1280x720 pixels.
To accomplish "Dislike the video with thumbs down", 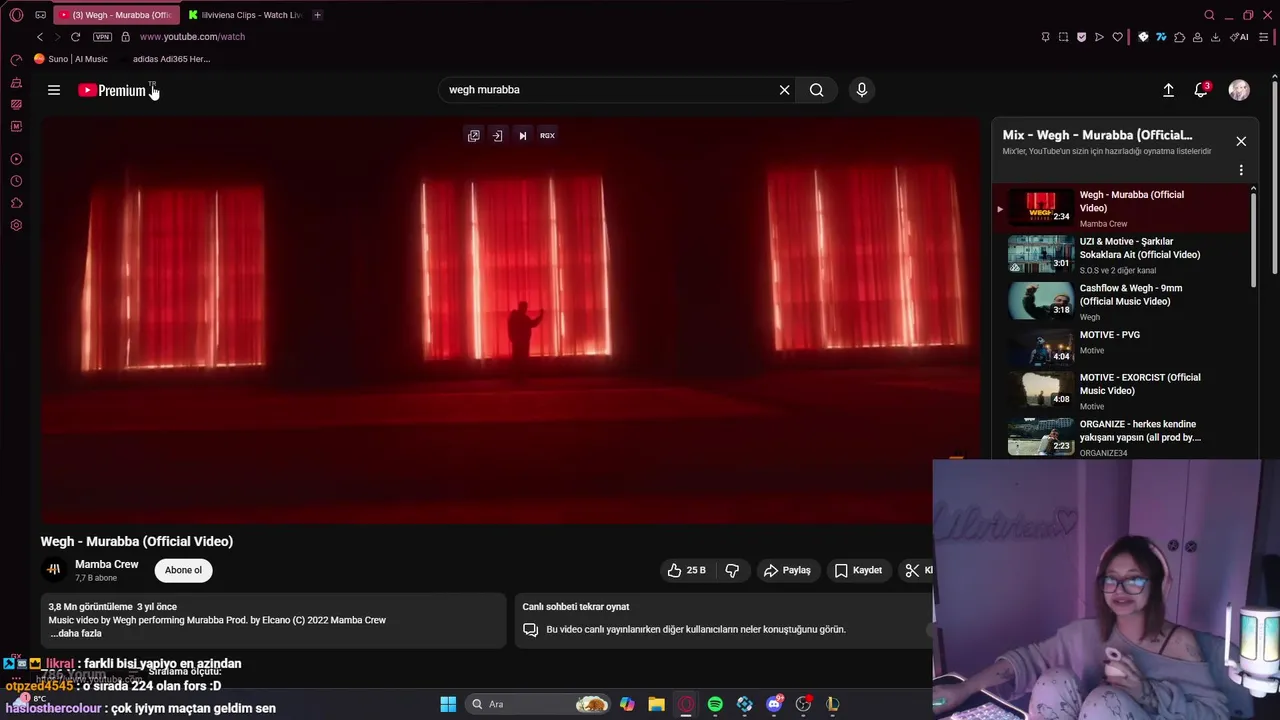I will [732, 570].
